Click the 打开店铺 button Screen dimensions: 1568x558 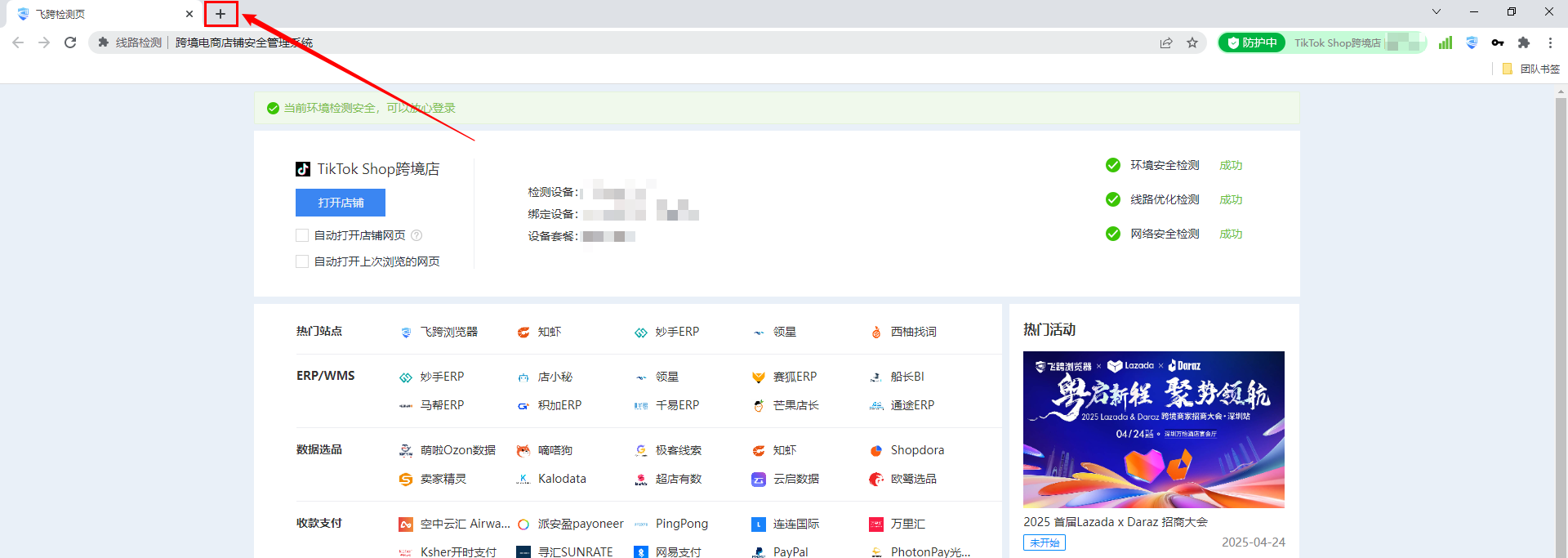click(x=341, y=203)
